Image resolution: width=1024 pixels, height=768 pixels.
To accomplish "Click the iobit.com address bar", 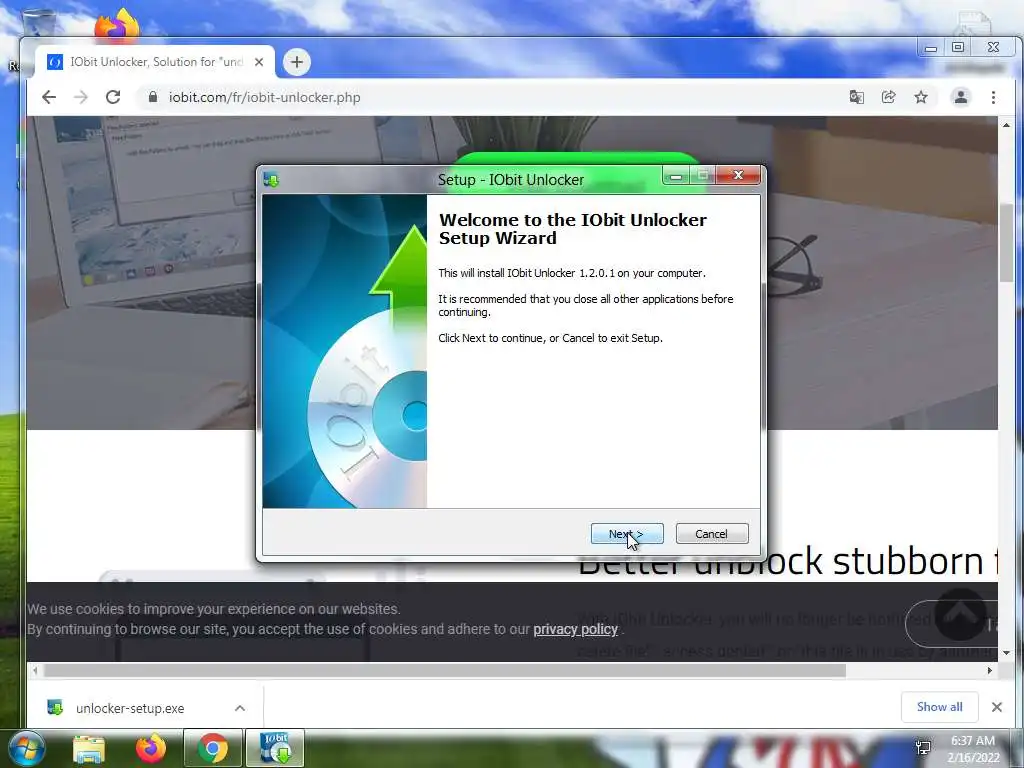I will pos(490,97).
